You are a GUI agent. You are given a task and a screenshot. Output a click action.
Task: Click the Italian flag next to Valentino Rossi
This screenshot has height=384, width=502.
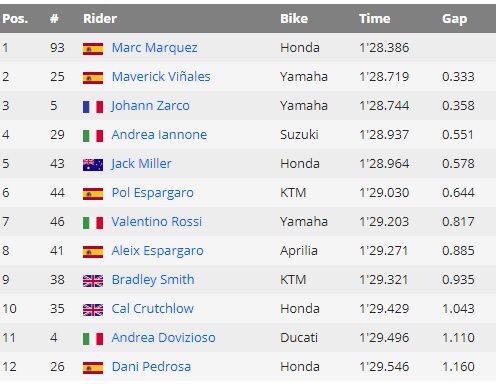click(93, 223)
